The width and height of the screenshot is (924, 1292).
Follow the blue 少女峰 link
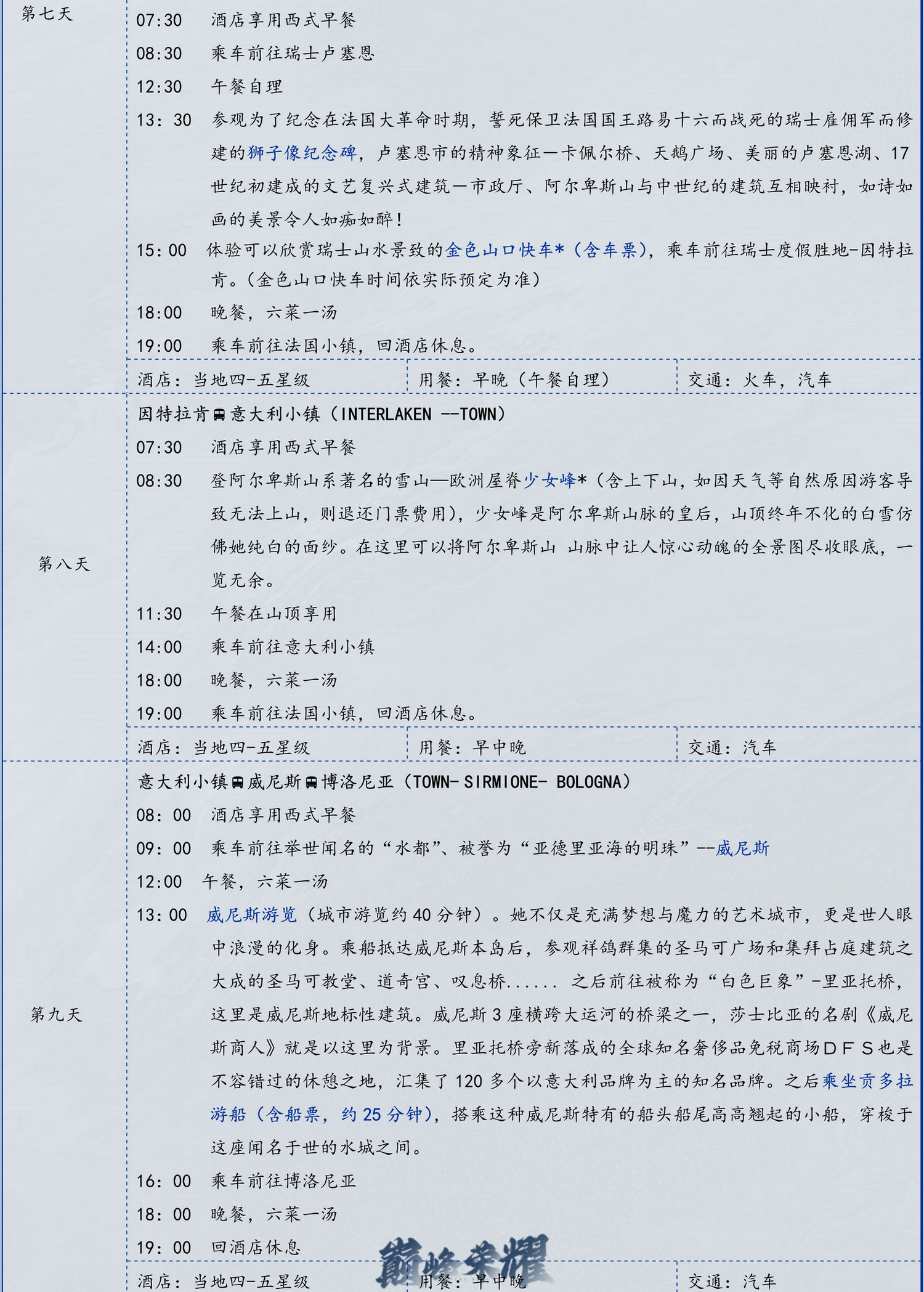pos(549,481)
